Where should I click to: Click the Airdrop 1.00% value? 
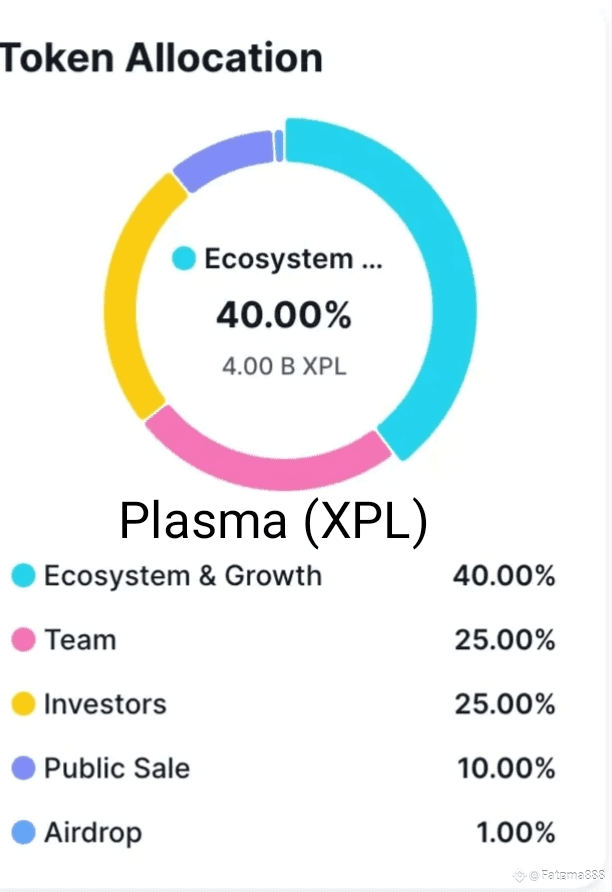515,832
